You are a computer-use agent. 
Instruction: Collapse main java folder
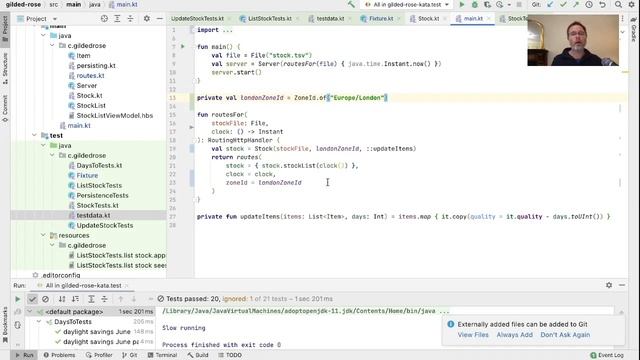click(43, 36)
